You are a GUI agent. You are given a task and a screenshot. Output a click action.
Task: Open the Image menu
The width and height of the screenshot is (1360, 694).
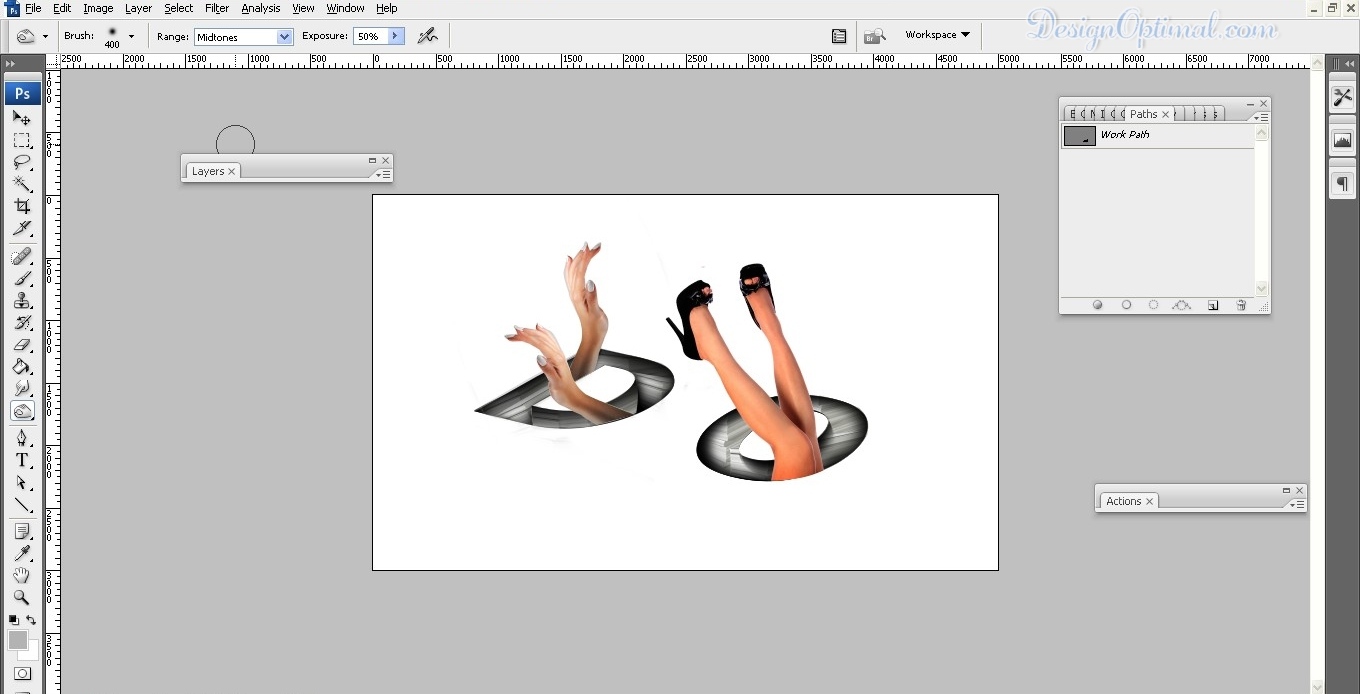coord(98,8)
